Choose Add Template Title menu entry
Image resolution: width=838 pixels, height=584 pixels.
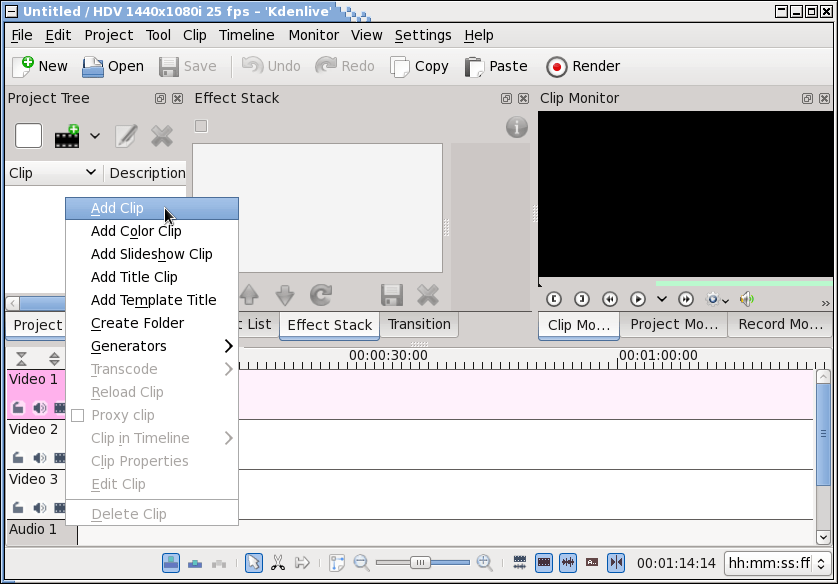(x=152, y=300)
